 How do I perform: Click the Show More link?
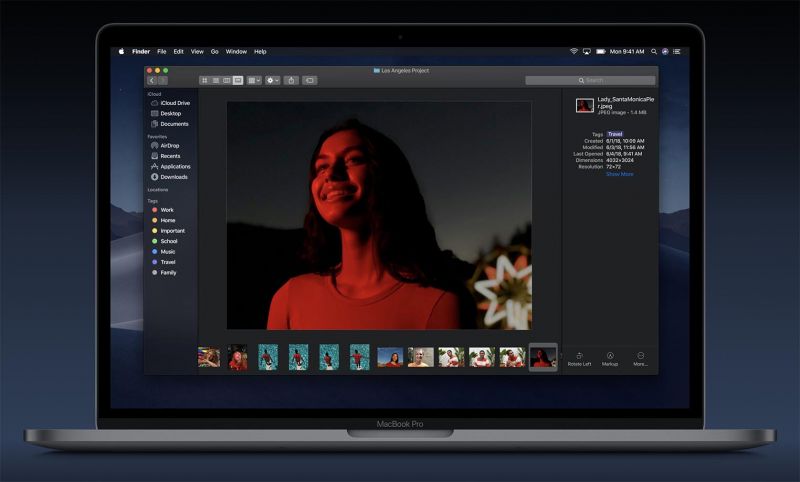[619, 174]
